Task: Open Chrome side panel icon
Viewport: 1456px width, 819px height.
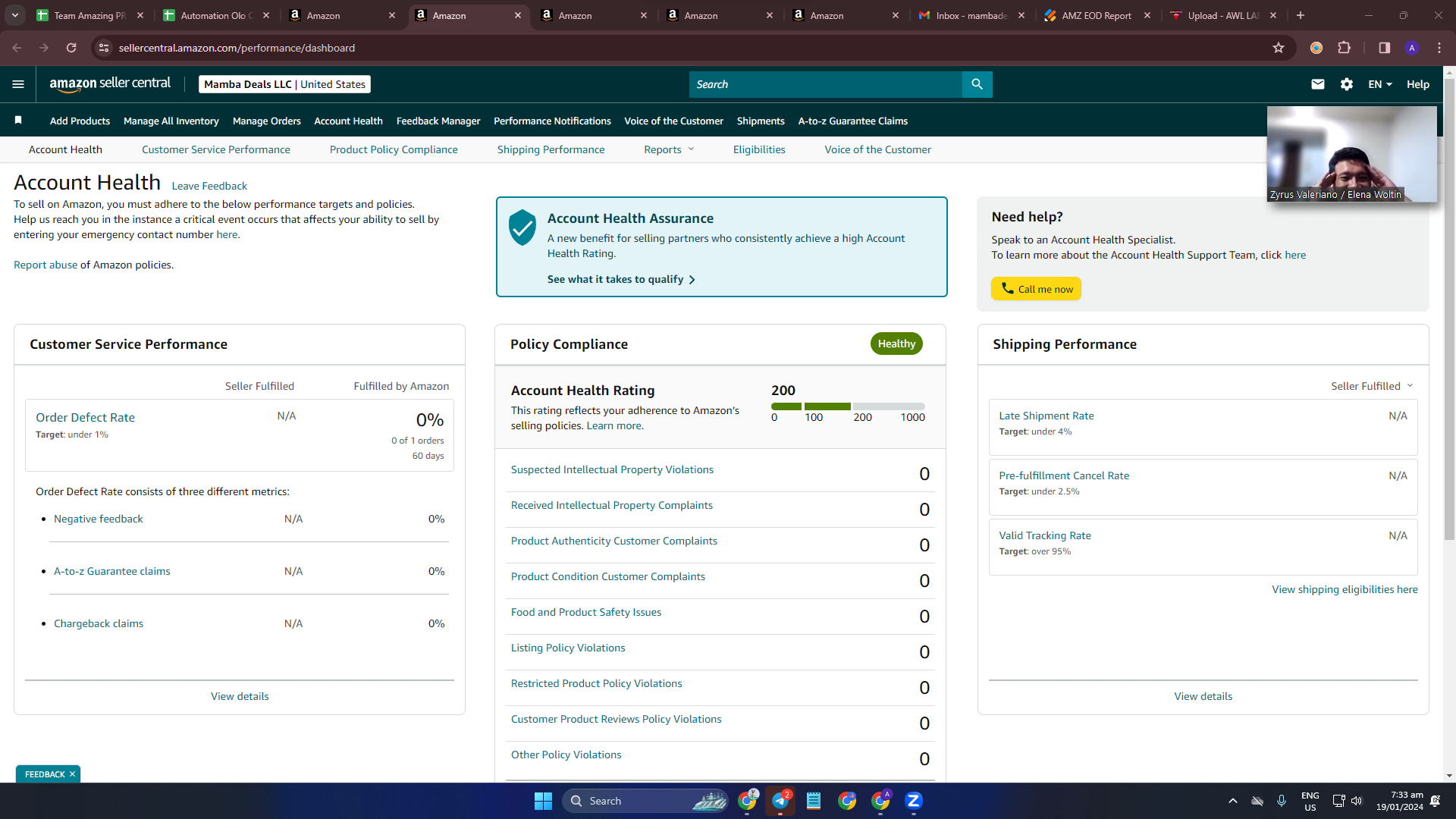Action: (x=1385, y=48)
